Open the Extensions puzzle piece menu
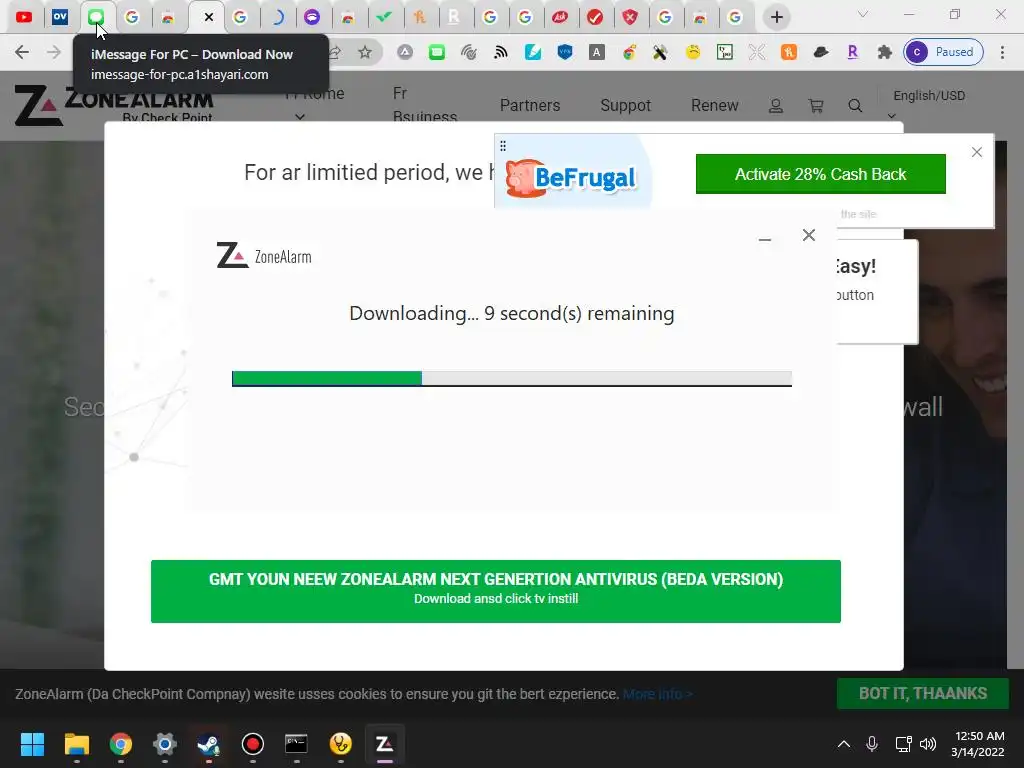 point(884,52)
